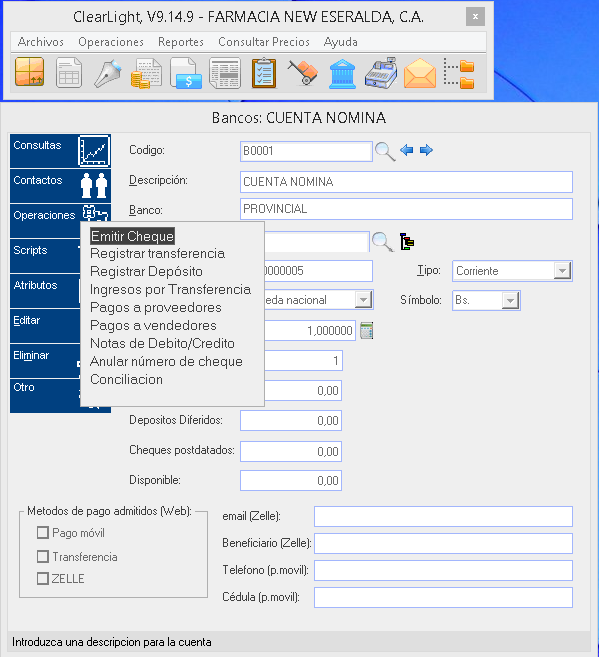This screenshot has height=657, width=599.
Task: Open the Consultar Precios menu
Action: pos(264,42)
